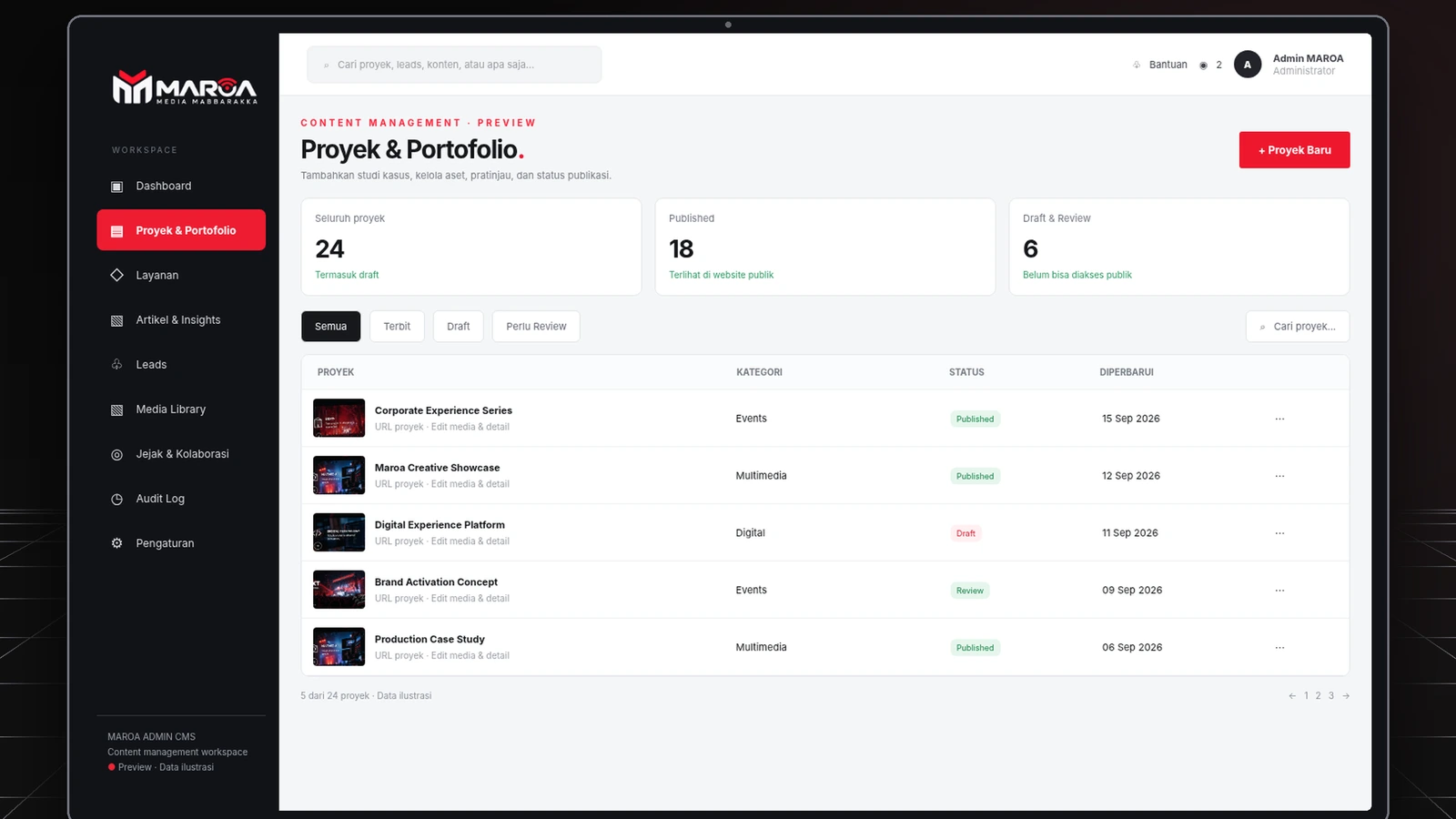This screenshot has width=1456, height=819.
Task: Click the Seluruh proyek count 24
Action: (329, 249)
